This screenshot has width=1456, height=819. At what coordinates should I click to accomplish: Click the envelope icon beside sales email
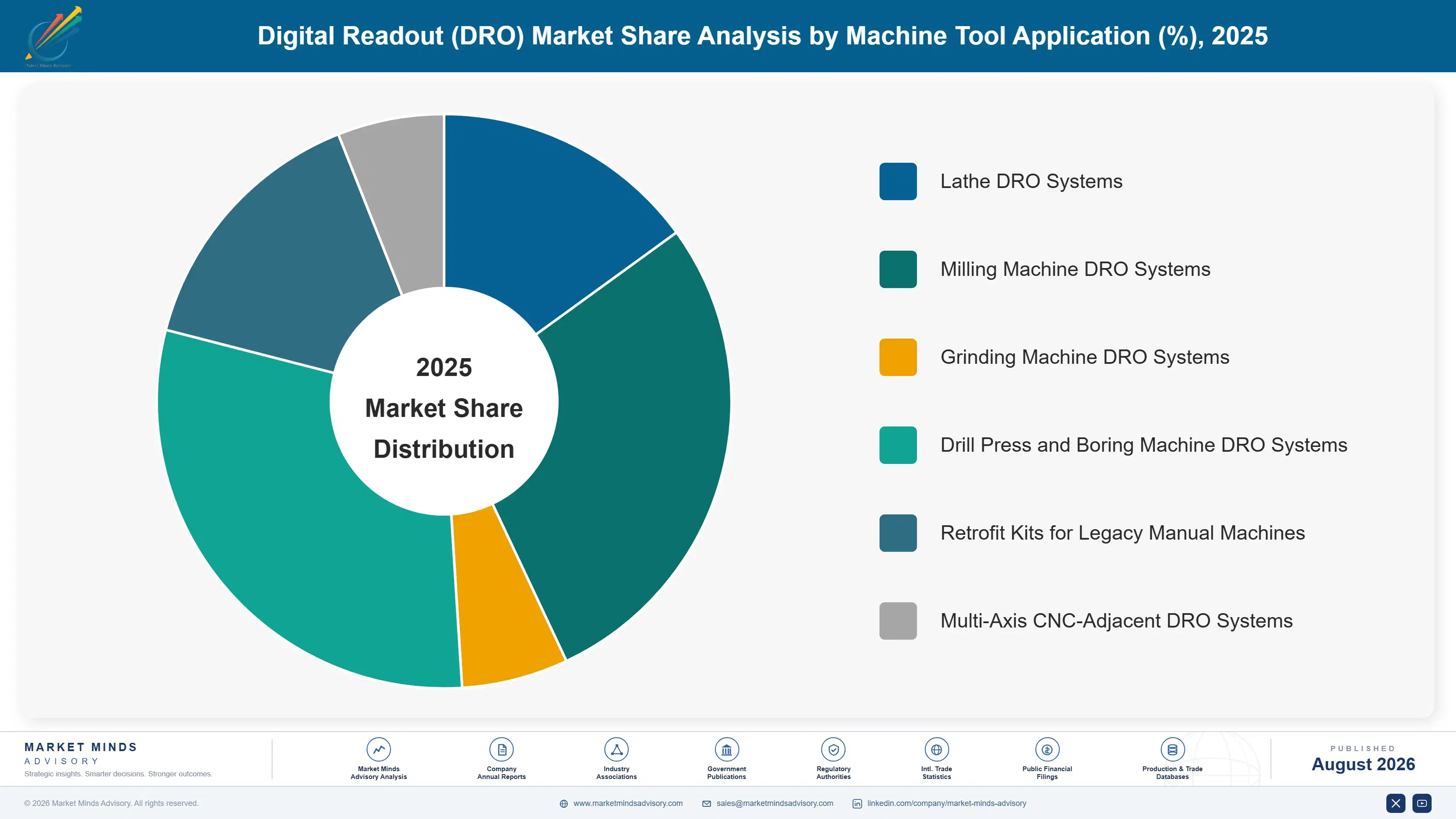pyautogui.click(x=707, y=804)
